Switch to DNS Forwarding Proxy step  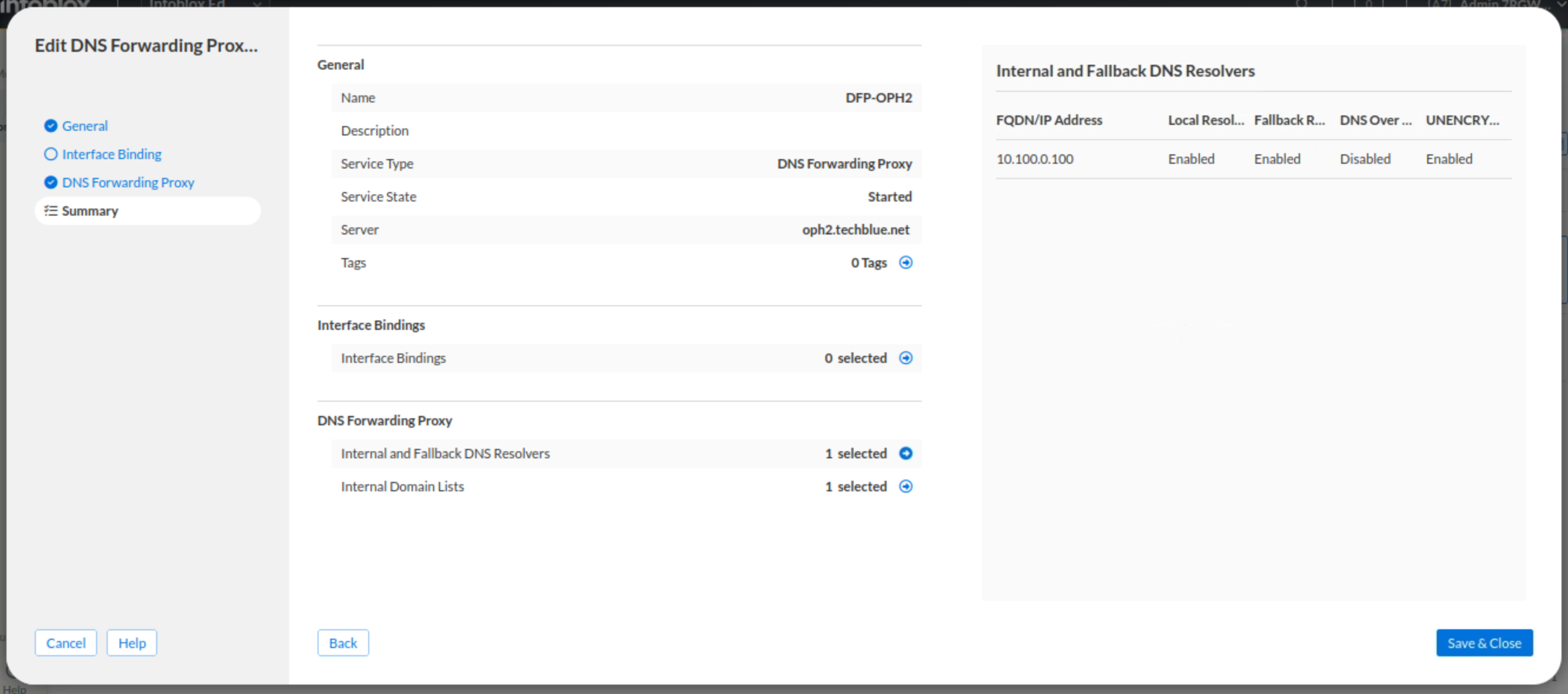pos(128,183)
